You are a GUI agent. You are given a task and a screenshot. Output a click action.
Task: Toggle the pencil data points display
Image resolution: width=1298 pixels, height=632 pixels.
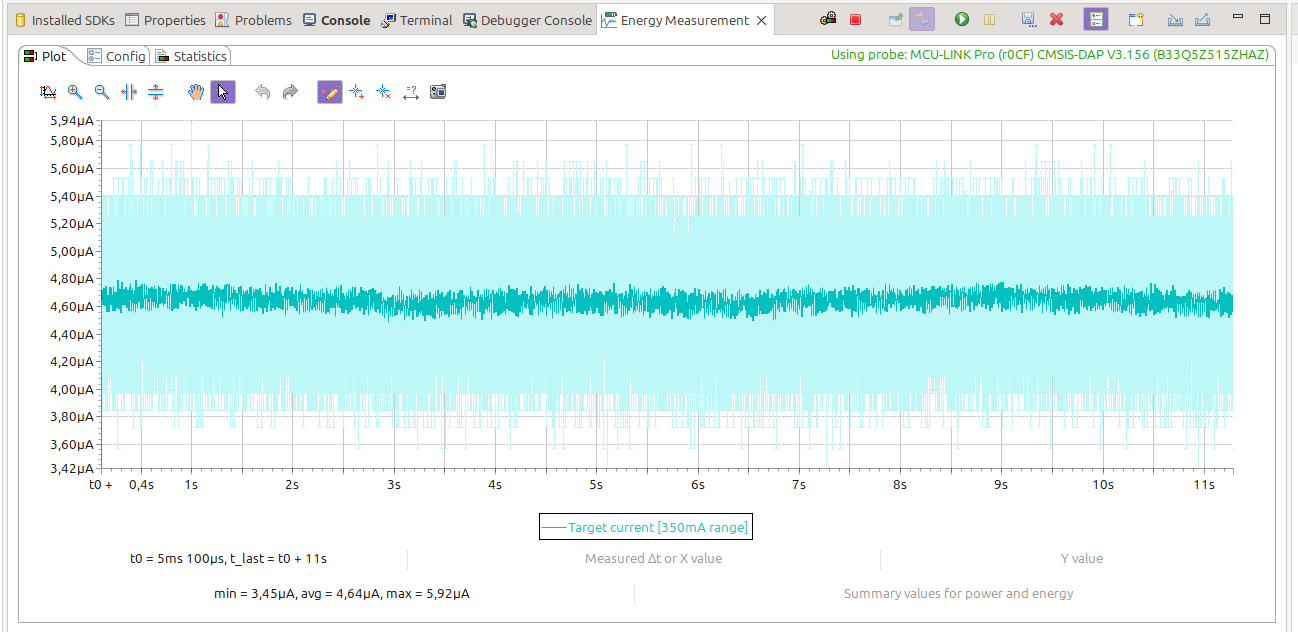click(330, 92)
